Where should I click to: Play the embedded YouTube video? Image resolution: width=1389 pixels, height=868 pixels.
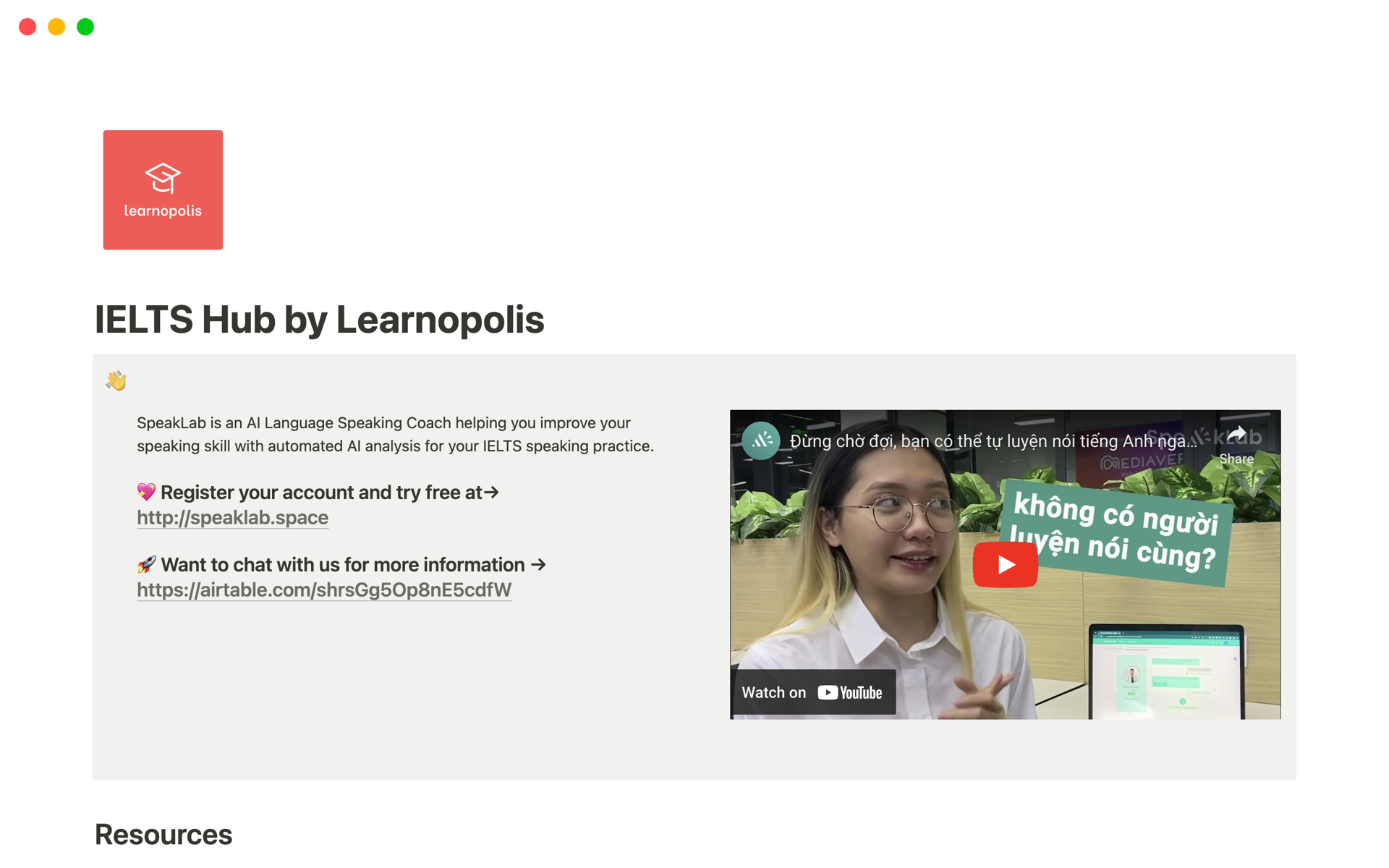1005,564
